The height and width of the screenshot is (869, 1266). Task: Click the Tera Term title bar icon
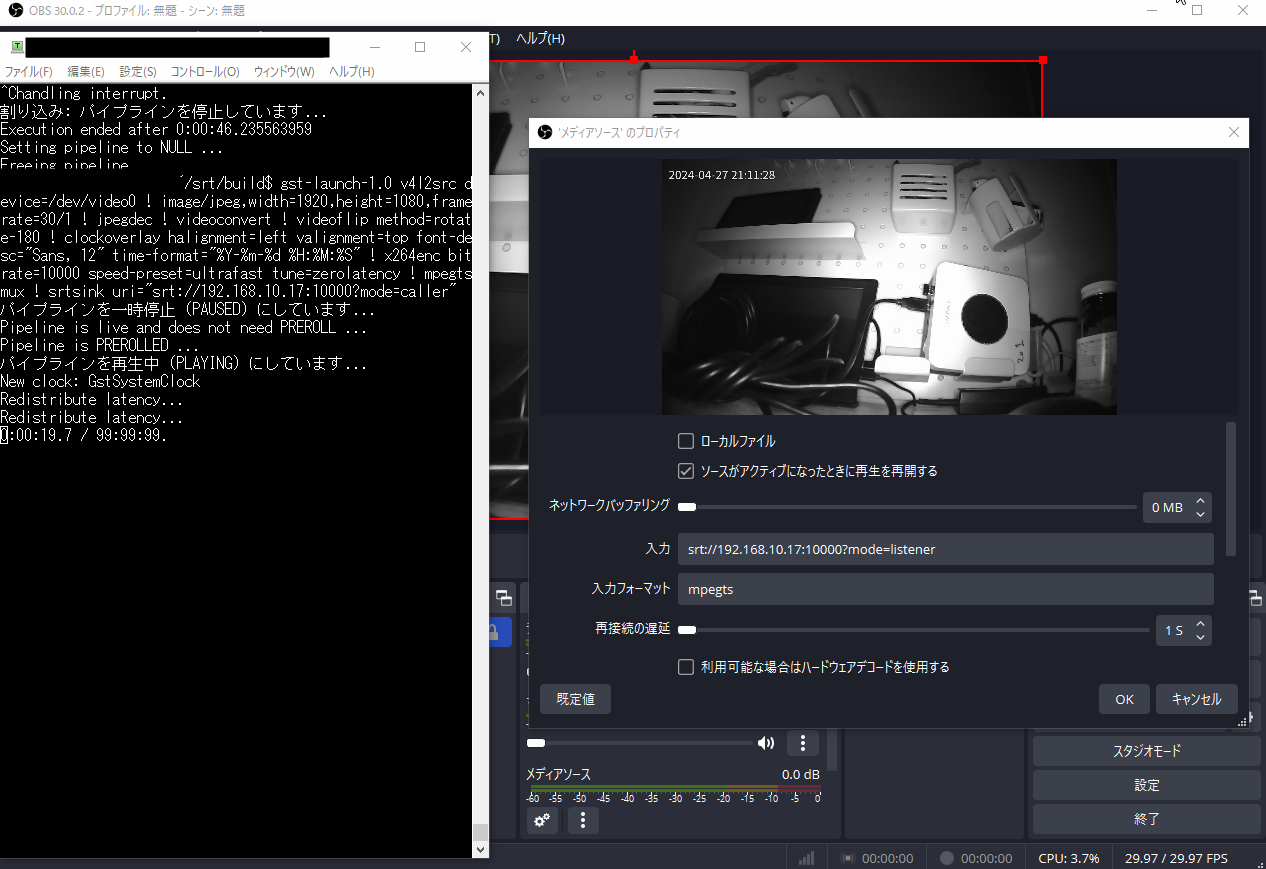(x=16, y=47)
